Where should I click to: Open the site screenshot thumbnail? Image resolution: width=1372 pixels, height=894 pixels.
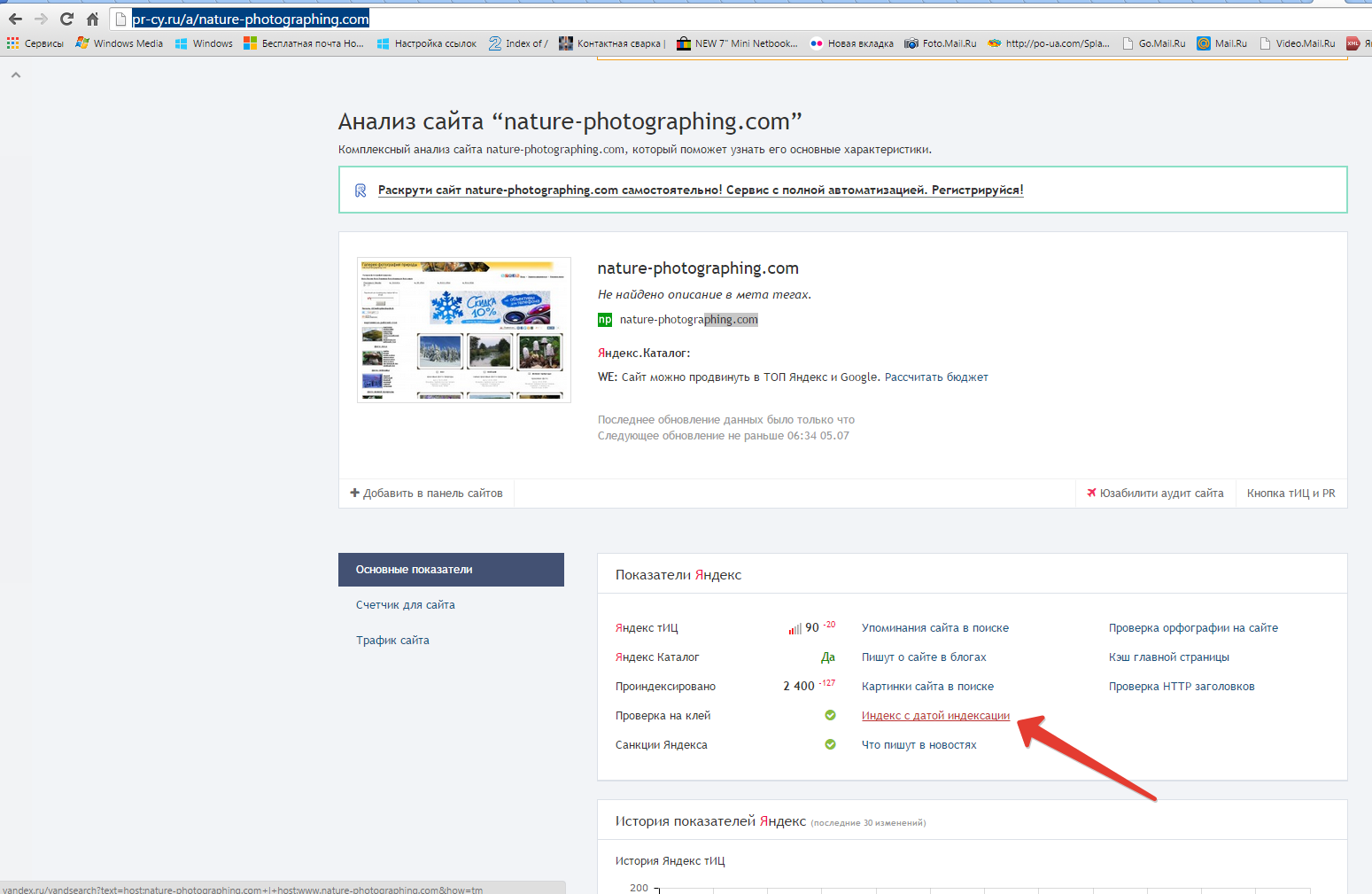pyautogui.click(x=464, y=330)
